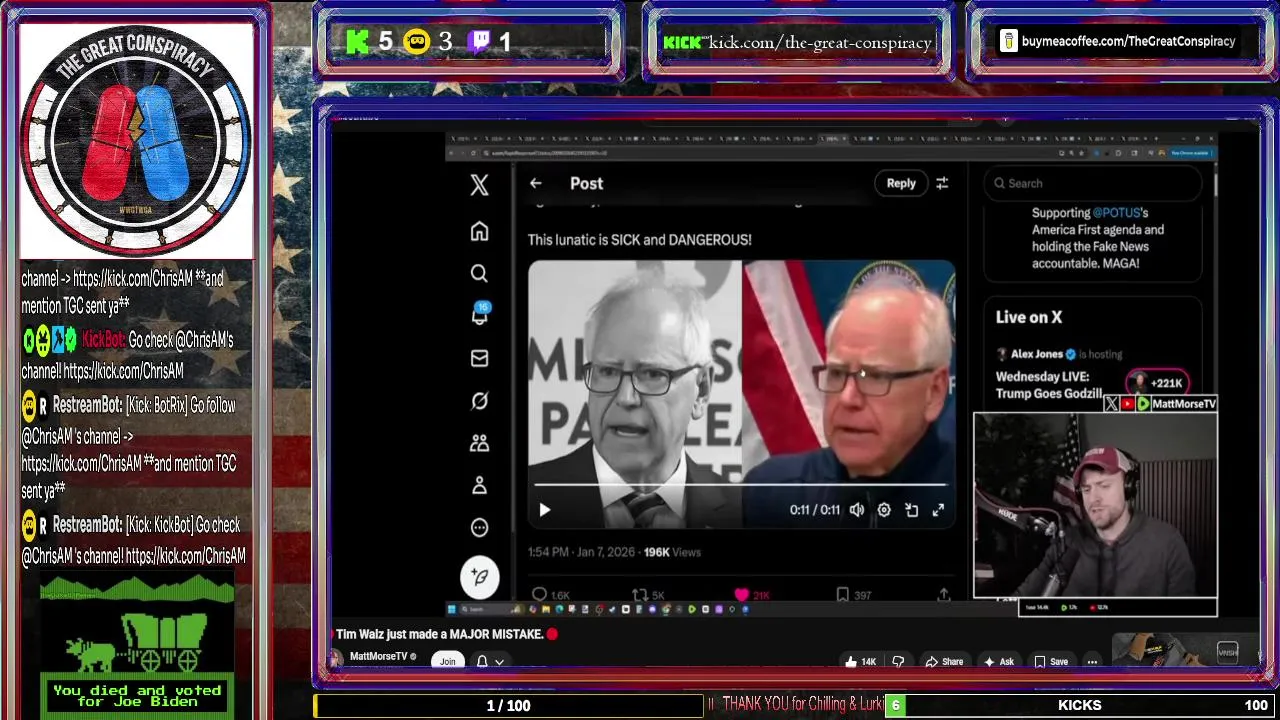This screenshot has width=1280, height=720.
Task: Click the post share upload icon
Action: (943, 594)
